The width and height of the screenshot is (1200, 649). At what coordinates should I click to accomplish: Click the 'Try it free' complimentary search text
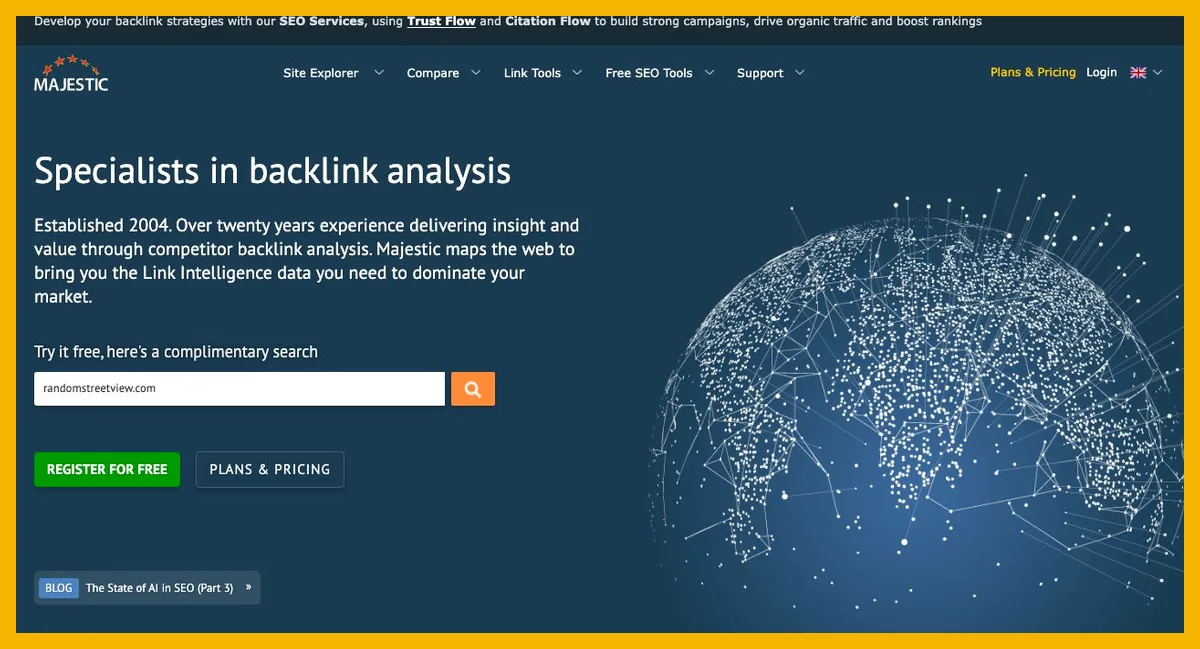point(176,352)
